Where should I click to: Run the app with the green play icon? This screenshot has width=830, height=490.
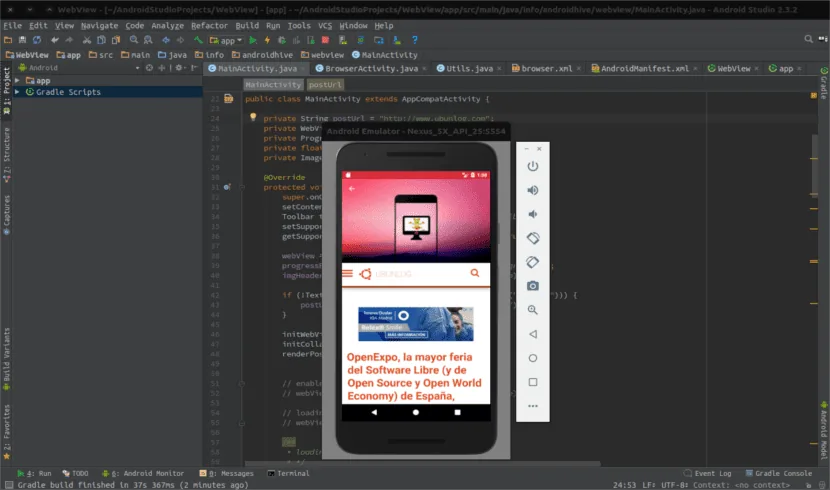tap(253, 40)
